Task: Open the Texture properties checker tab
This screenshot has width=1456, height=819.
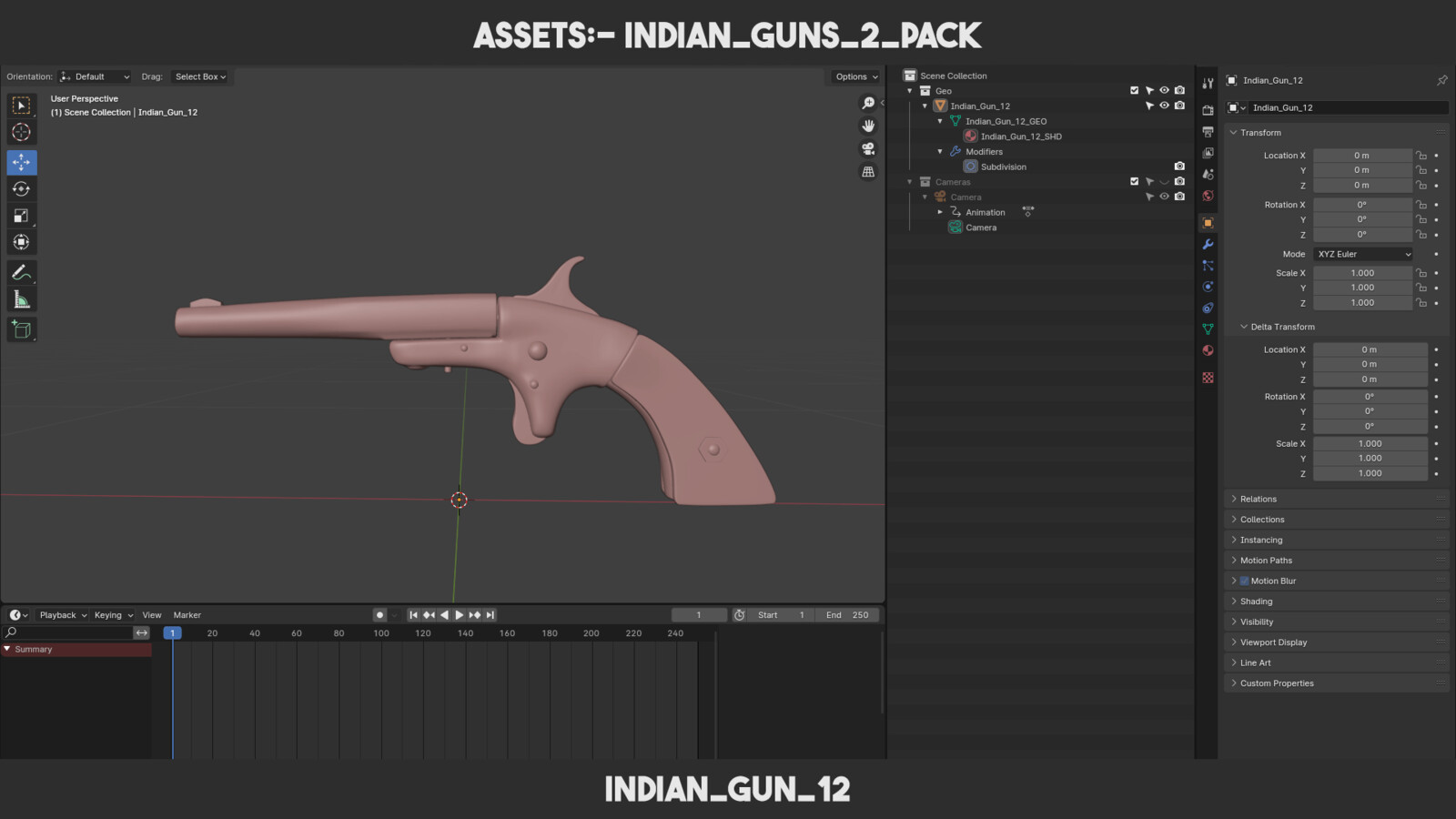Action: 1208,378
